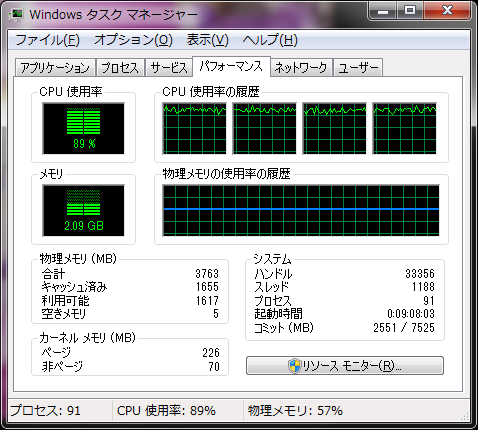Click the 空きメモリ value 5
Screen dimensions: 478x430
pos(216,314)
